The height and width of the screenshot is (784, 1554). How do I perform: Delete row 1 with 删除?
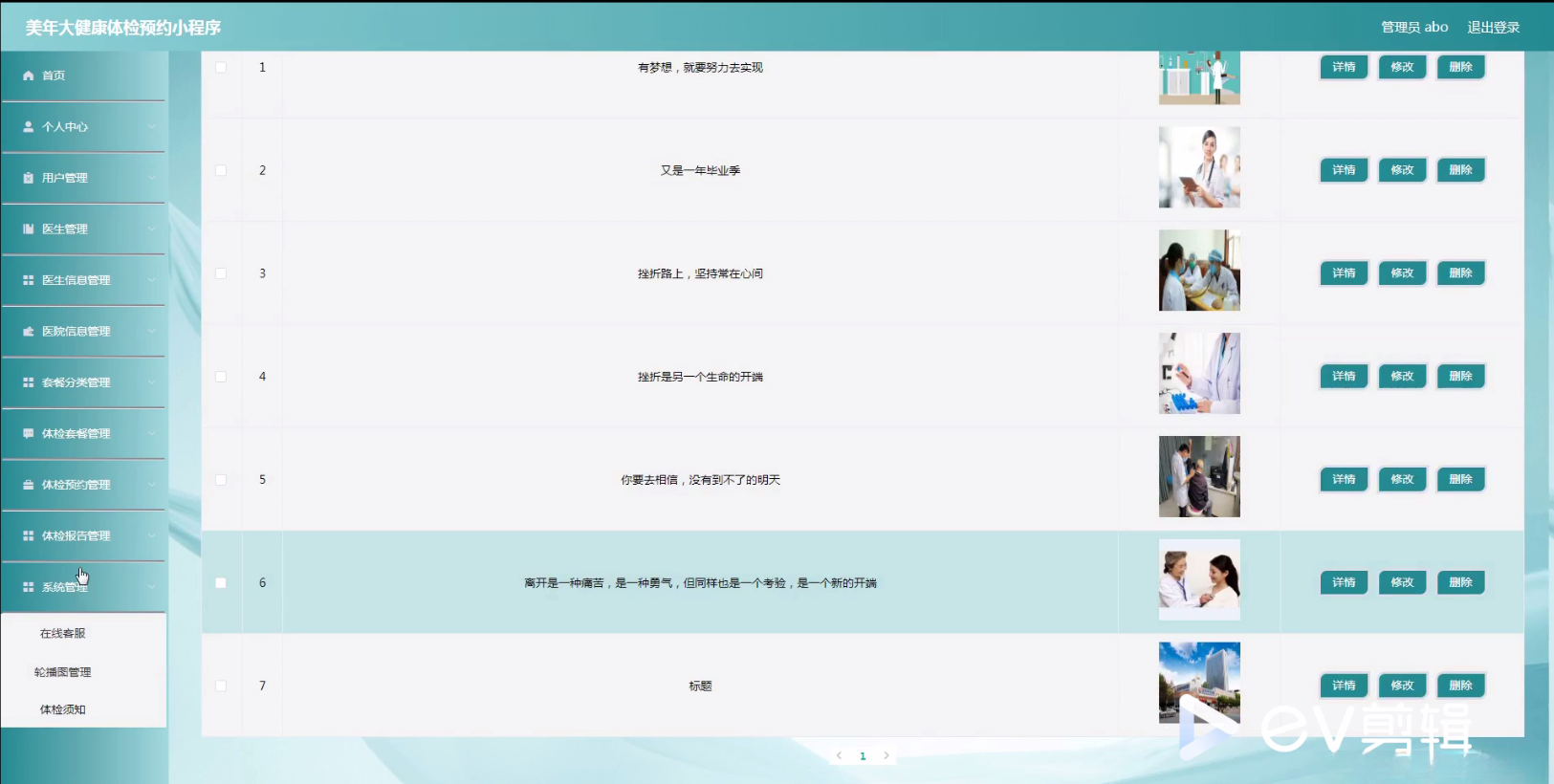pos(1460,67)
